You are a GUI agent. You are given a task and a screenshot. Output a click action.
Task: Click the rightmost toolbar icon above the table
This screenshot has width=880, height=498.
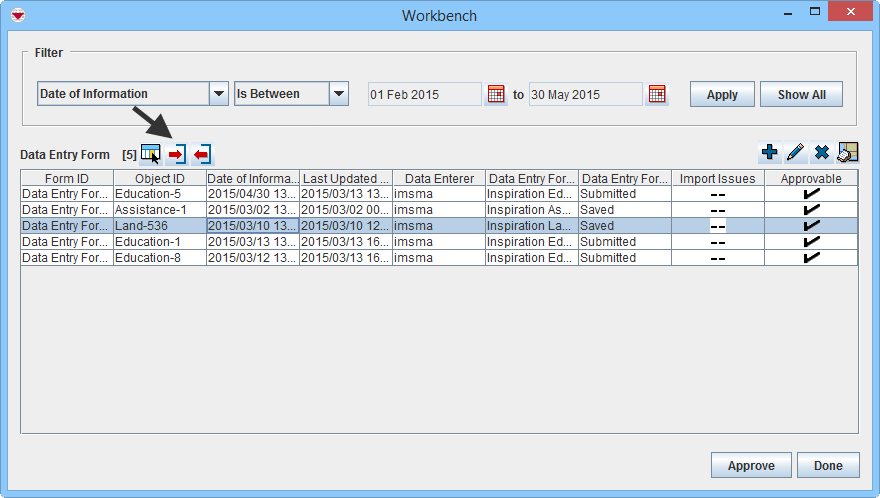click(848, 152)
